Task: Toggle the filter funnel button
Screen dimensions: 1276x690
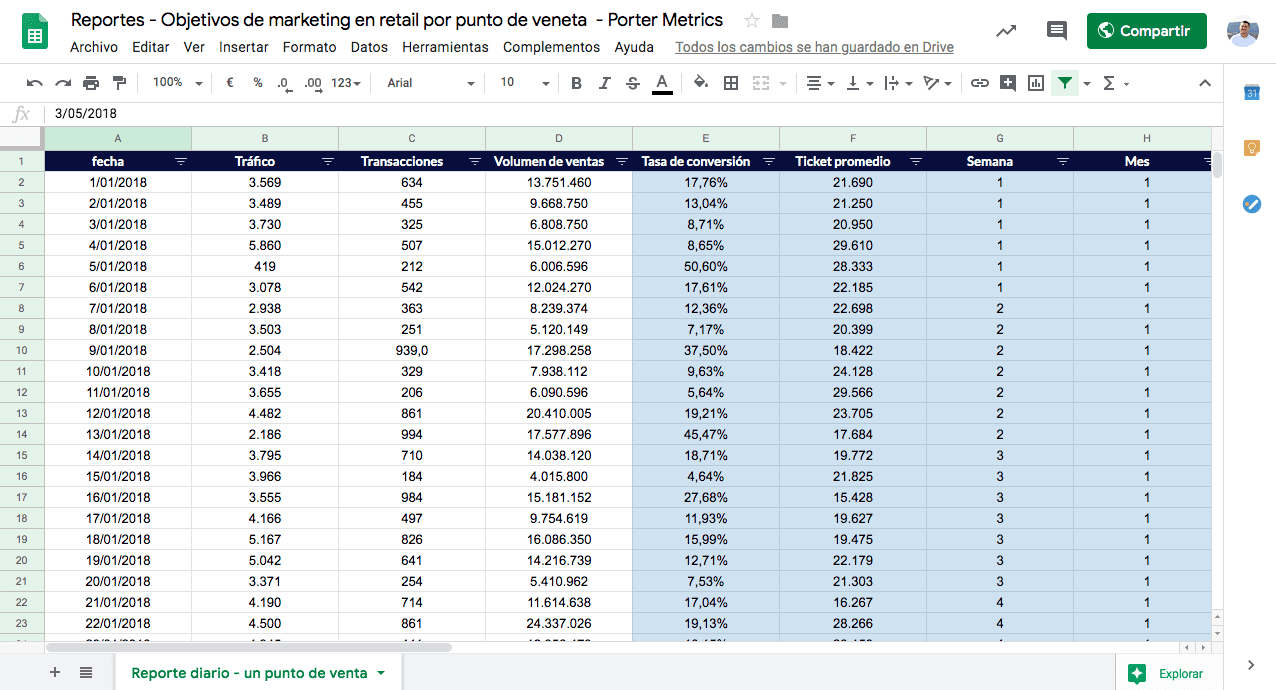Action: [x=1065, y=83]
